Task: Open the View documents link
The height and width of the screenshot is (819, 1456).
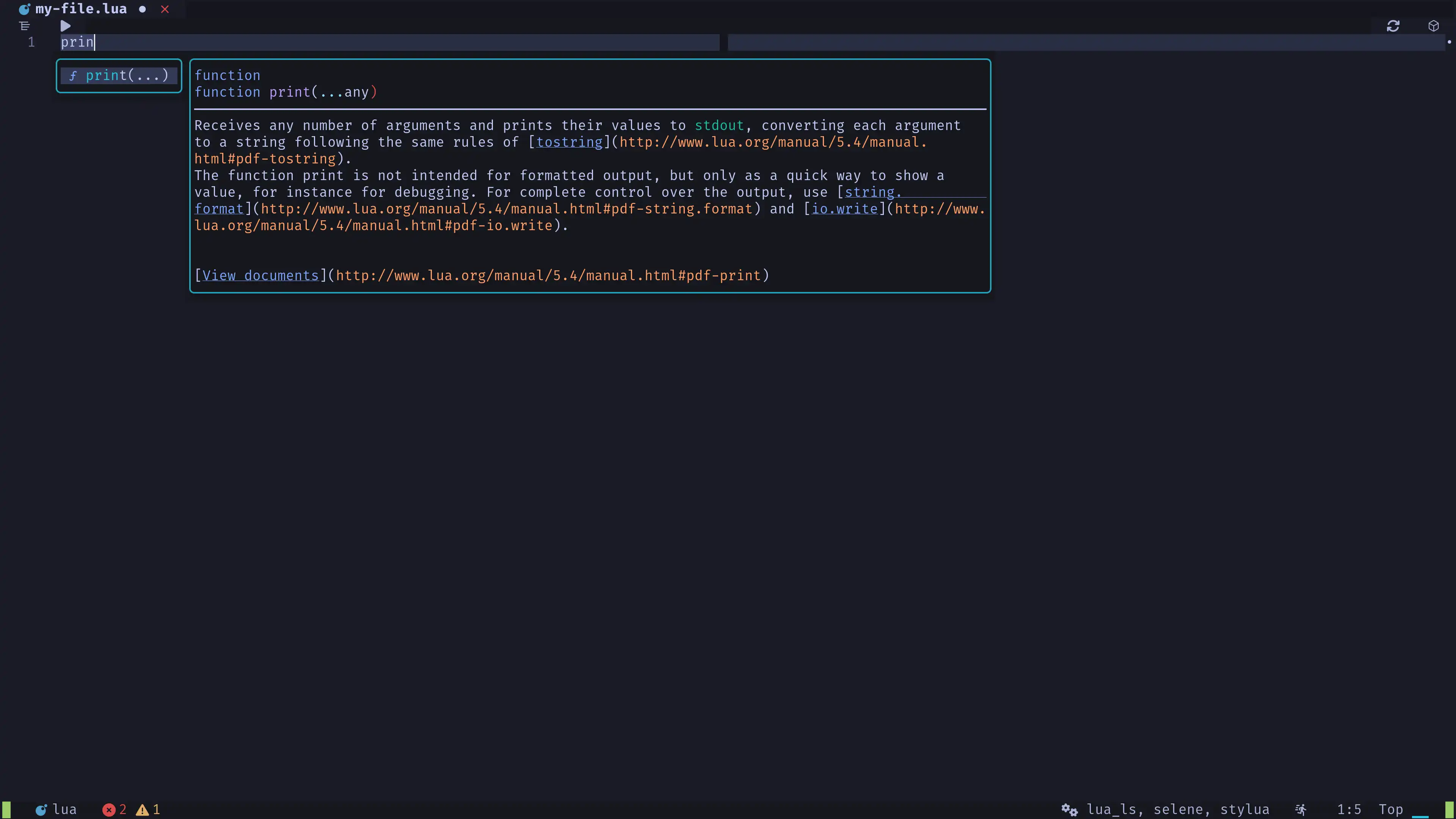Action: (260, 276)
